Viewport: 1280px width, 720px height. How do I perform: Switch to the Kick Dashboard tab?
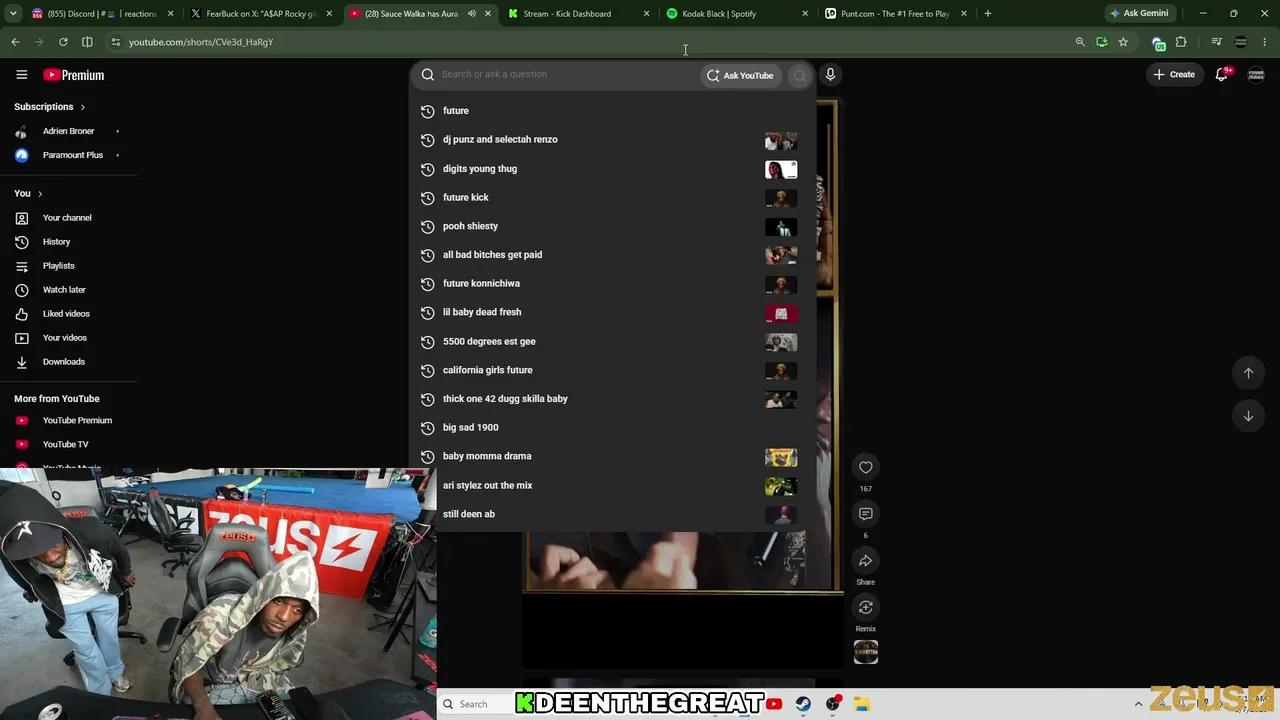coord(580,14)
